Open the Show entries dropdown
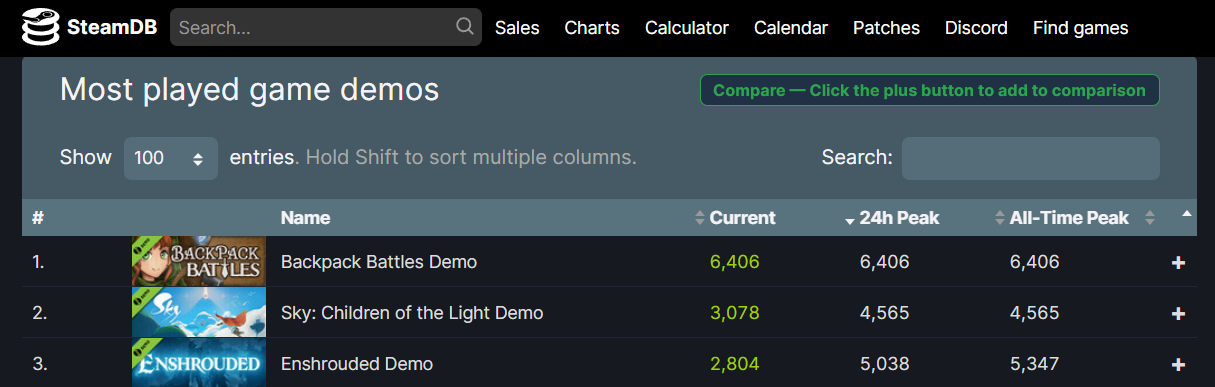This screenshot has width=1215, height=387. coord(171,158)
